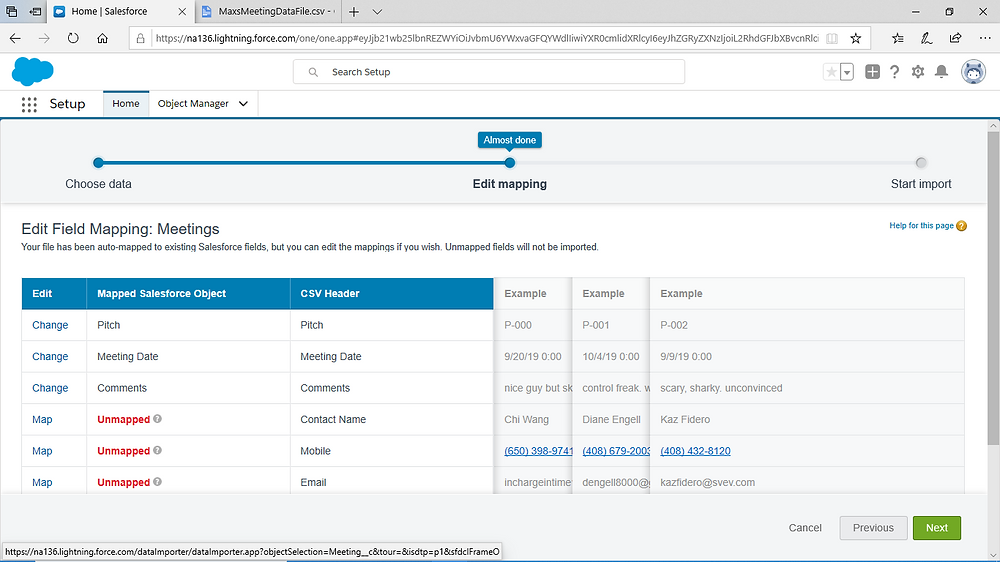The image size is (1000, 562).
Task: Click Change for the Comments row
Action: click(50, 388)
